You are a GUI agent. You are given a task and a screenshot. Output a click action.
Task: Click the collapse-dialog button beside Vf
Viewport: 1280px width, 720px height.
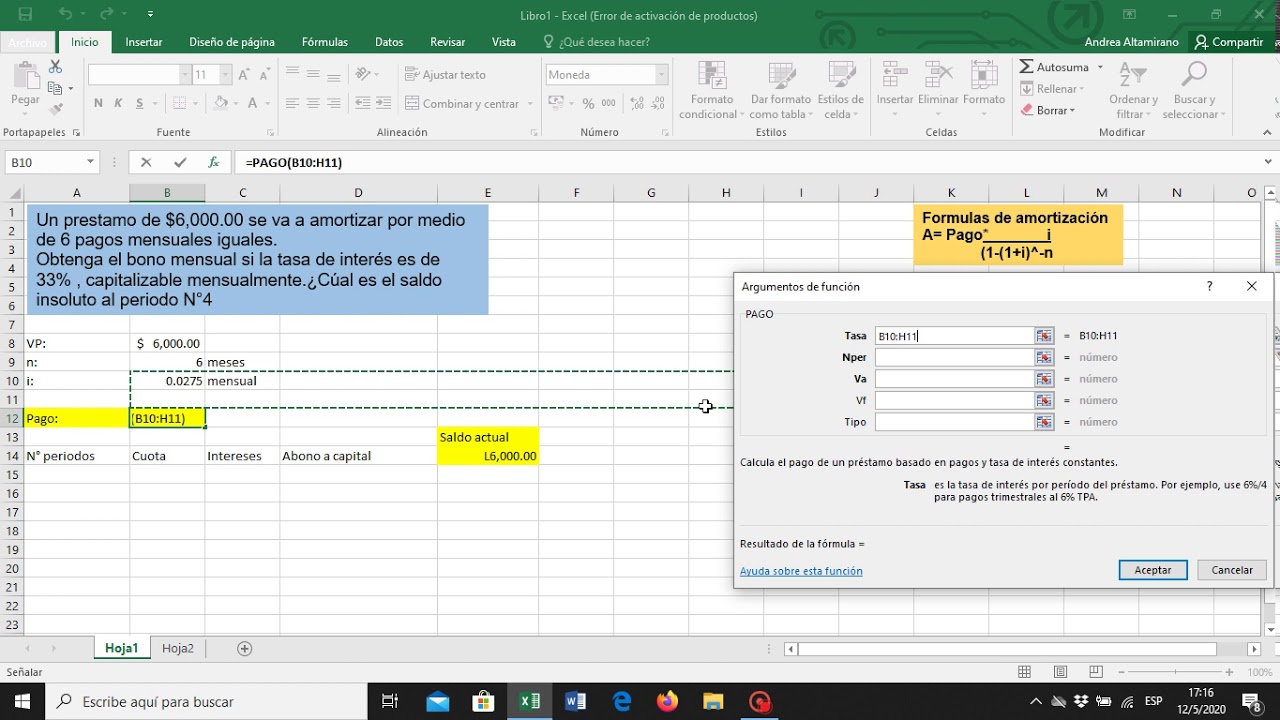coord(1044,400)
